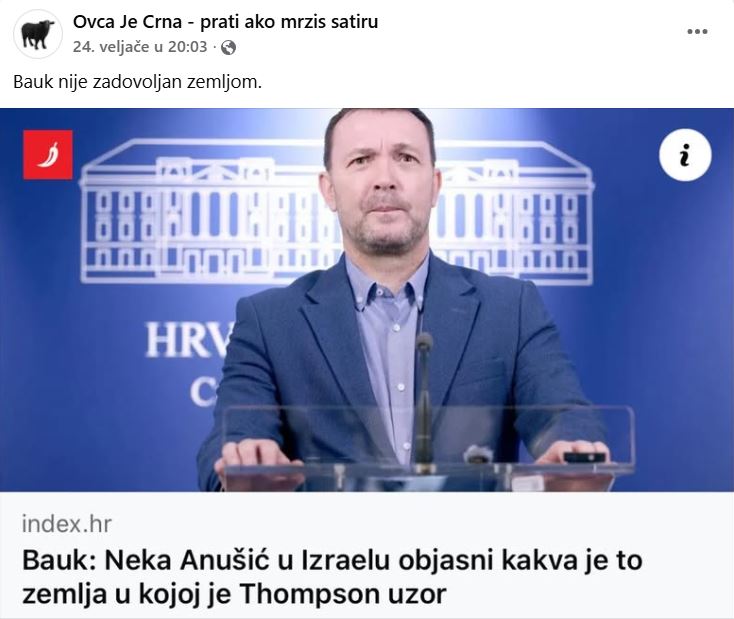This screenshot has width=734, height=619.
Task: Click 'prati ako mrzis satiru' in the page title
Action: 289,22
